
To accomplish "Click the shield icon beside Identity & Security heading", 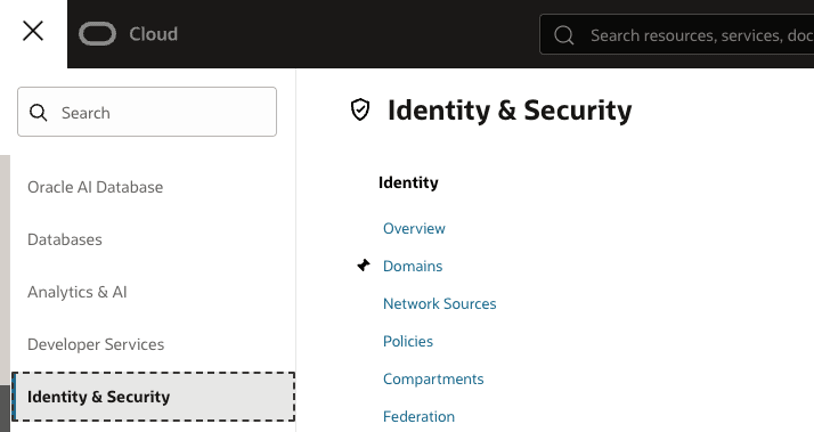I will tap(360, 110).
